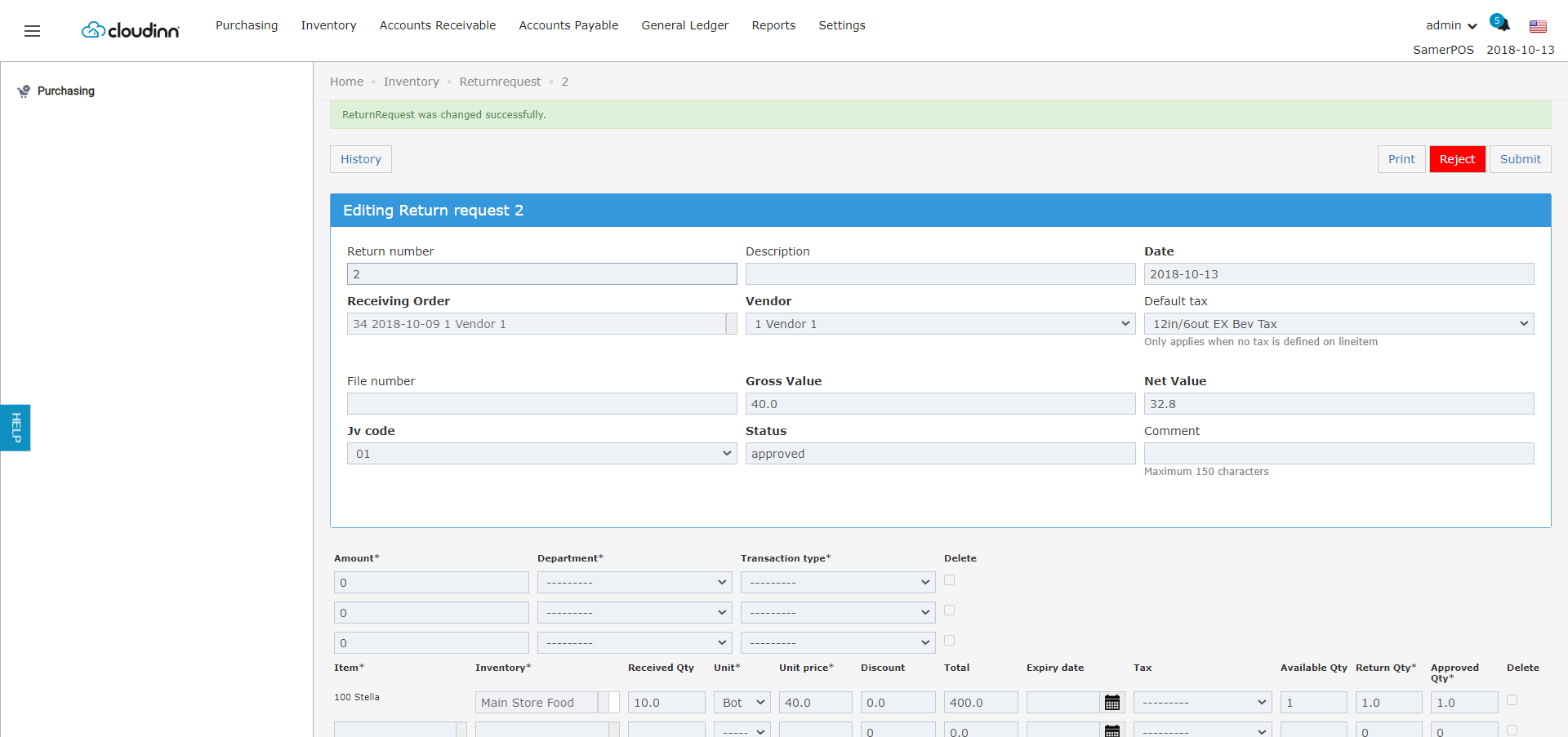The image size is (1568, 737).
Task: Click the Receiving Order field
Action: (537, 324)
